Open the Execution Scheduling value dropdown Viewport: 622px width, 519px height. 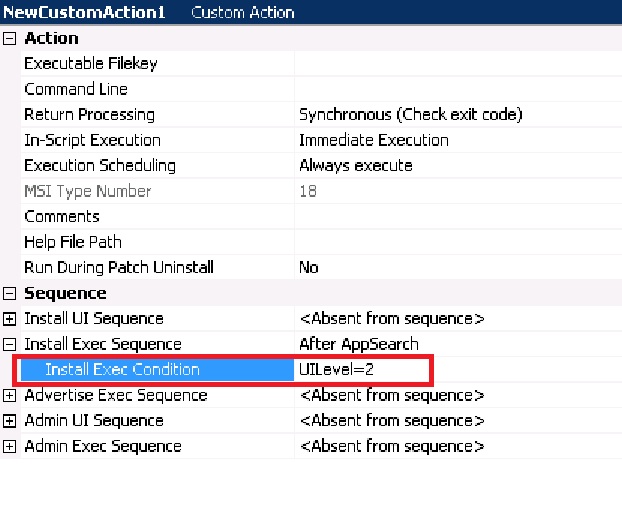[x=456, y=166]
